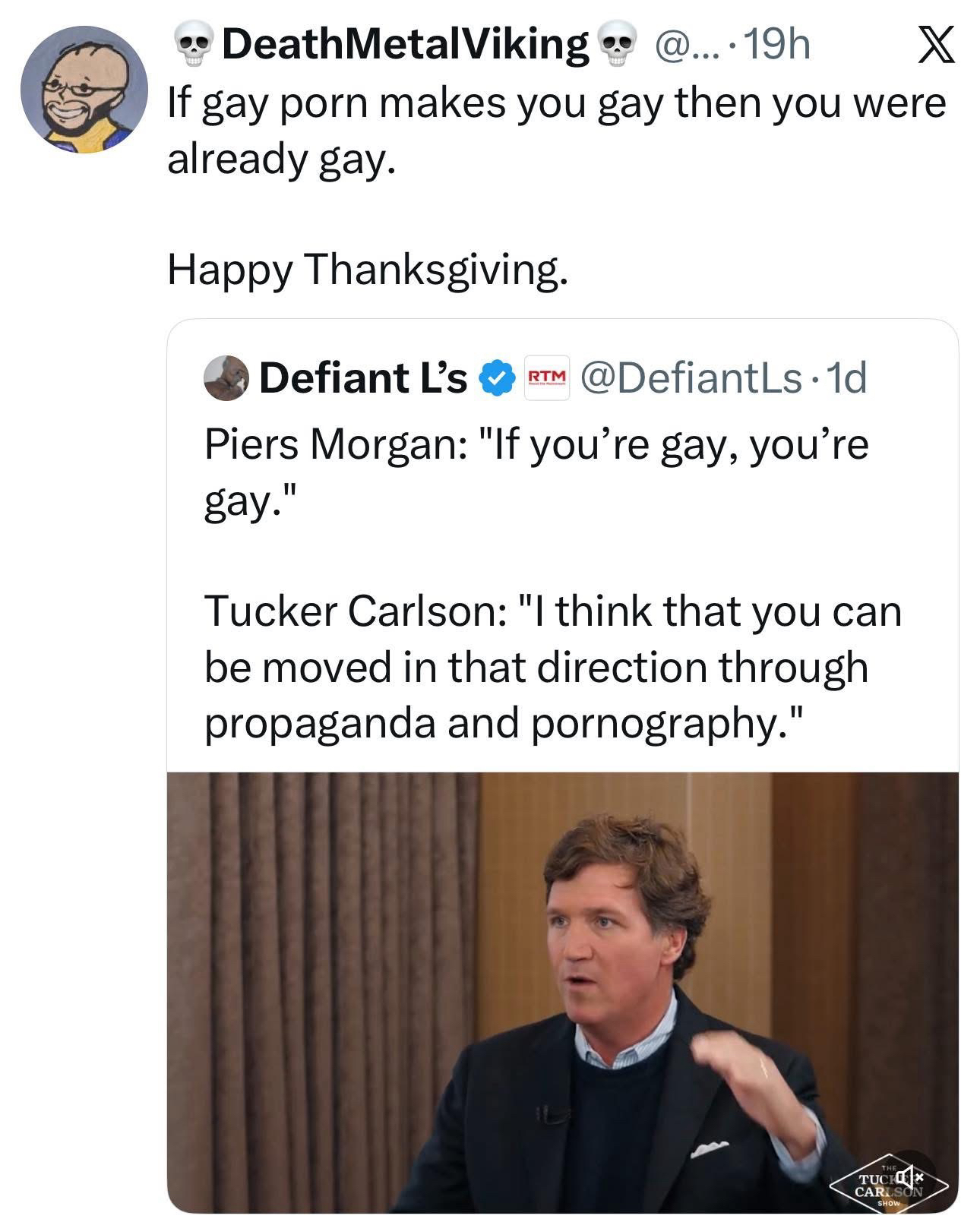Click the RTM affiliate badge
Image resolution: width=980 pixels, height=1222 pixels.
(x=547, y=377)
